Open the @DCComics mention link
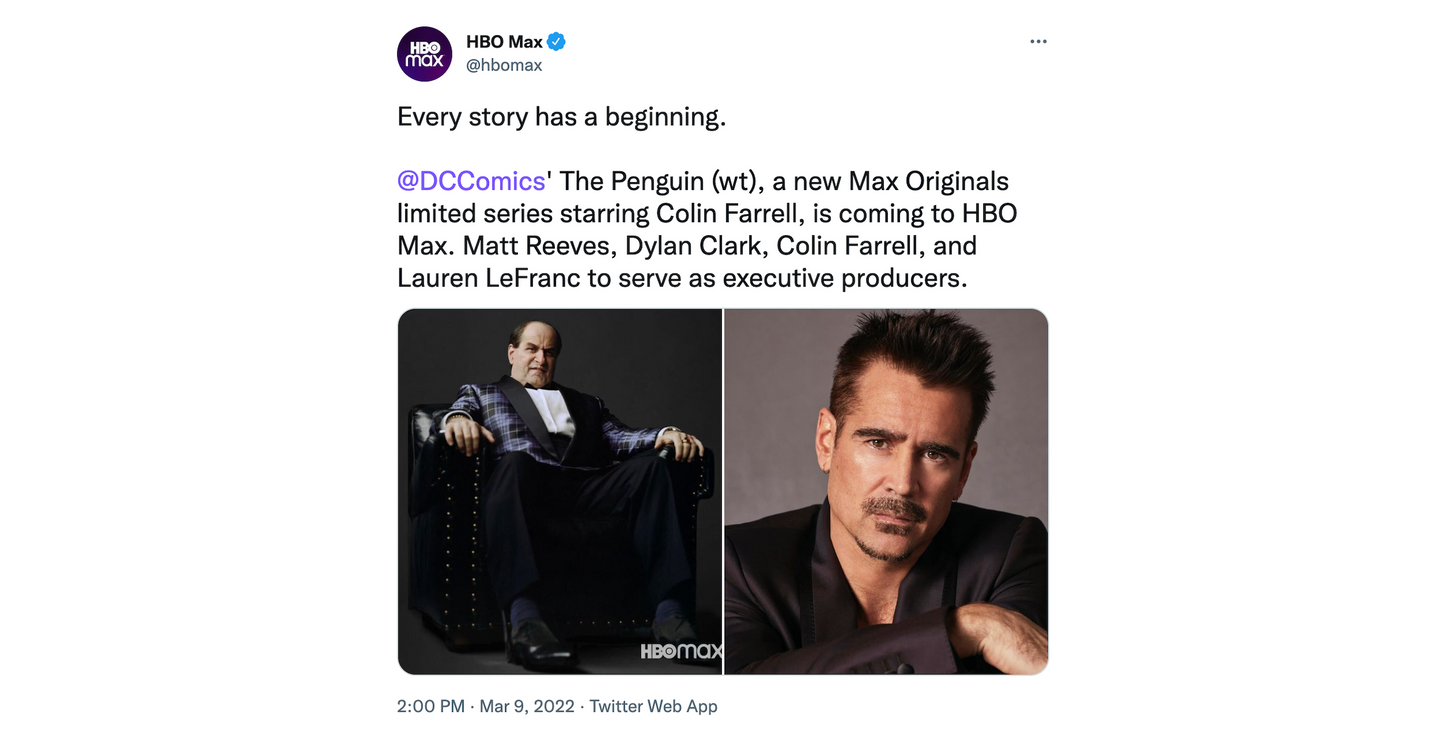1440x754 pixels. (470, 181)
